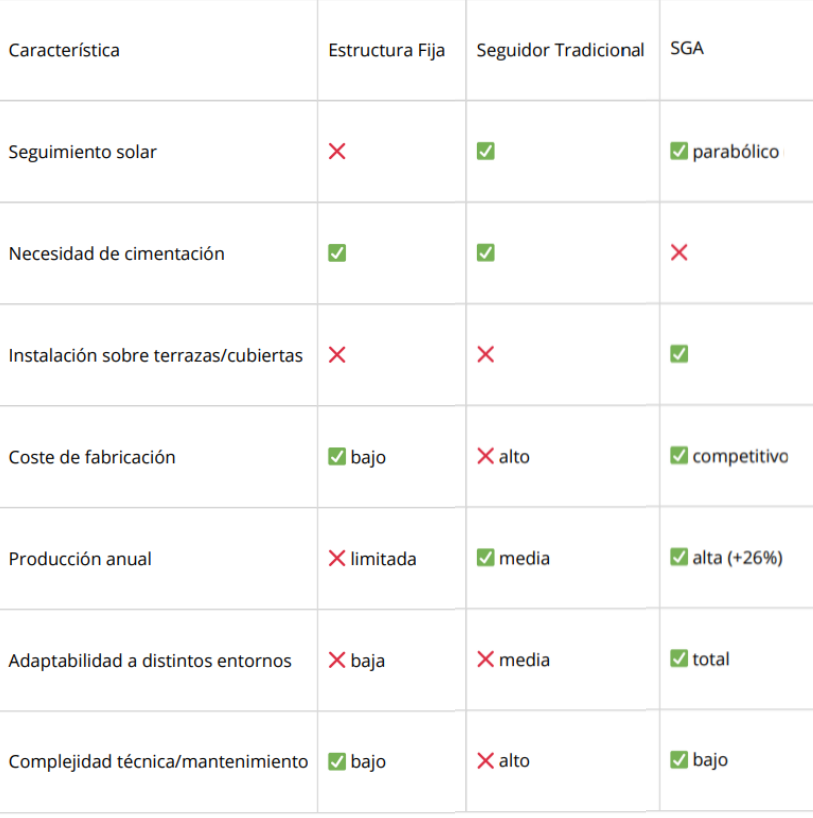Click checkmark beside 'media' in Producción row
Screen dimensions: 813x818
click(485, 557)
